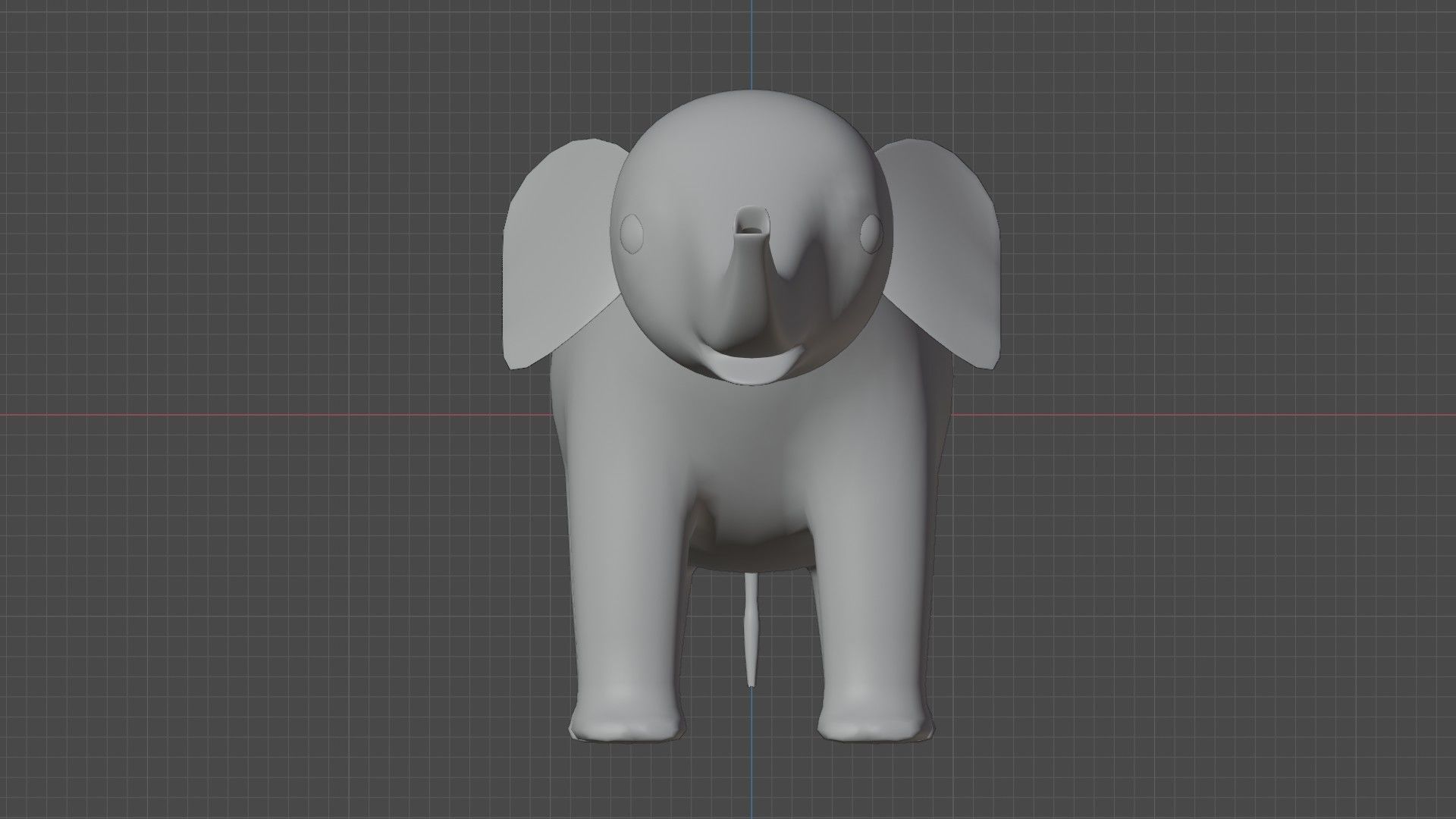Click the elephant's ear on the right side
1456x819 pixels.
pos(940,254)
